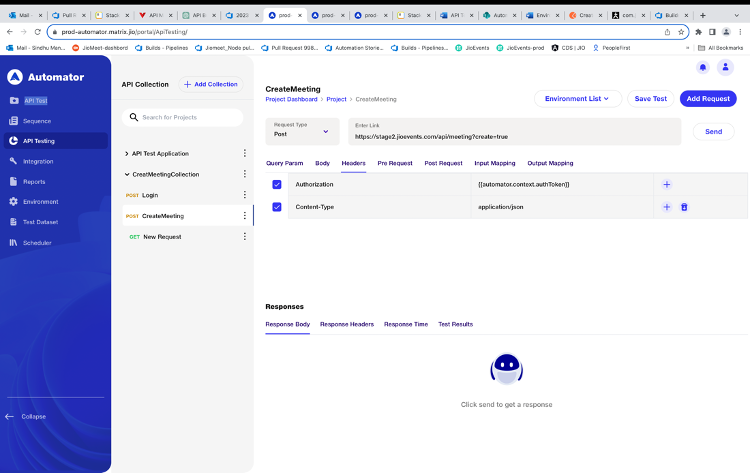Switch to Body tab
The height and width of the screenshot is (474, 750).
322,163
